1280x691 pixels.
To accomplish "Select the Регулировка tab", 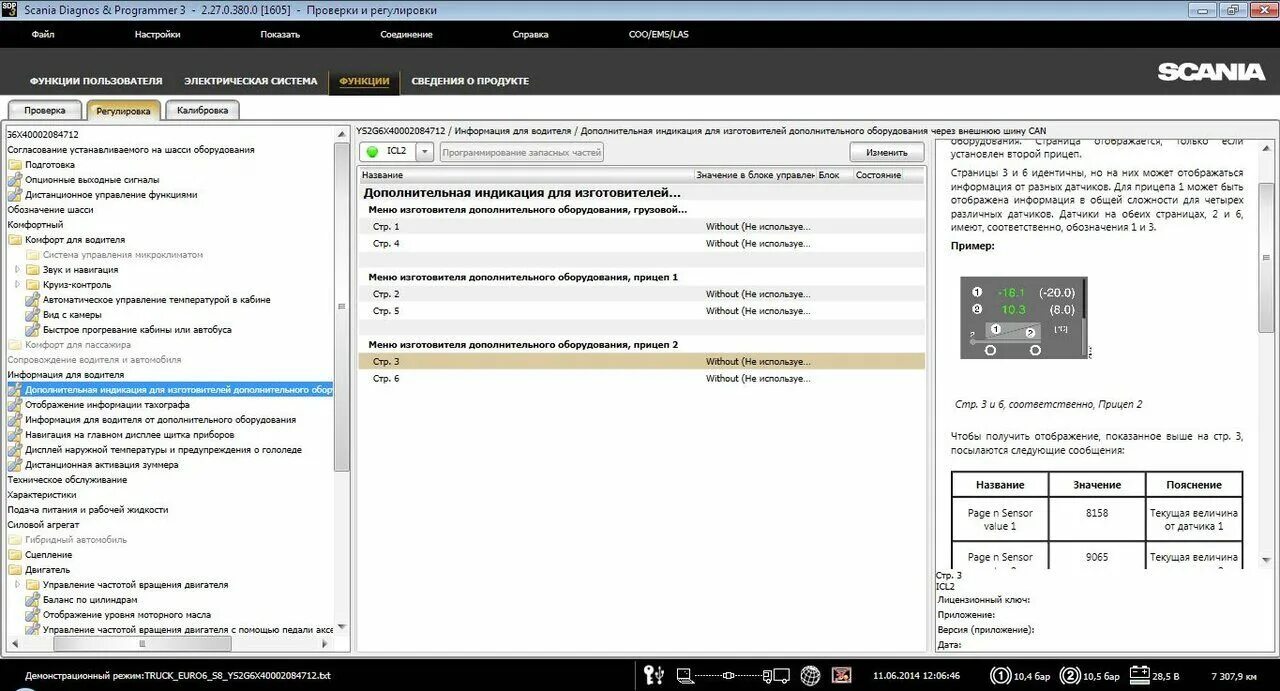I will click(123, 111).
